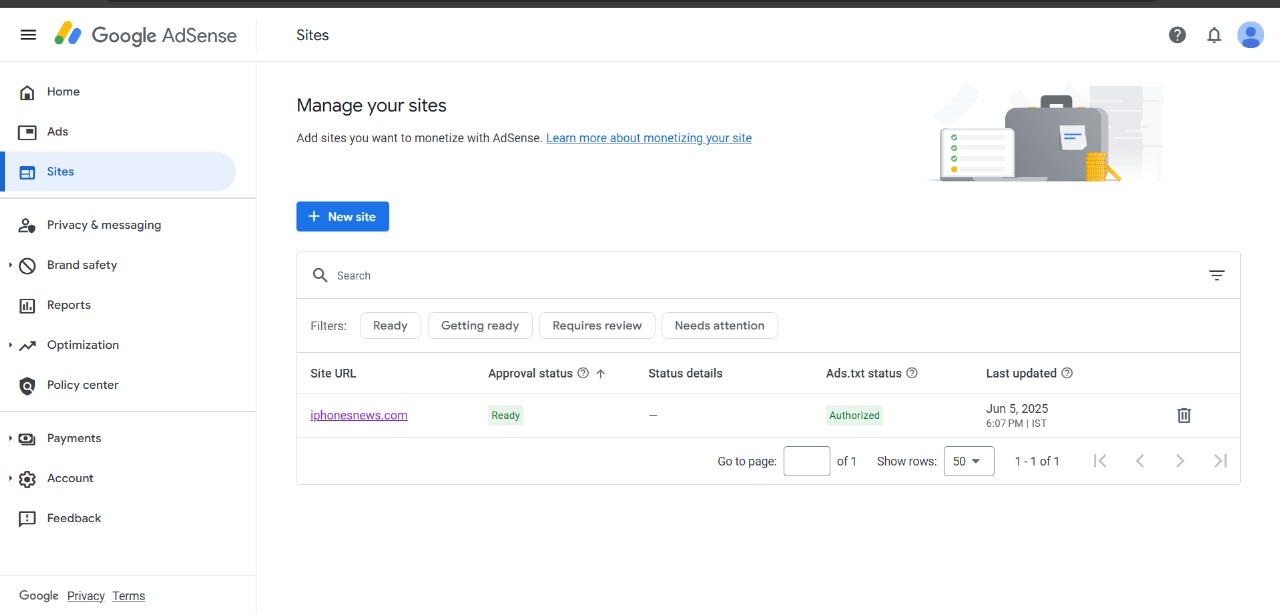The image size is (1280, 614).
Task: Open the Terms footer link
Action: click(x=129, y=596)
